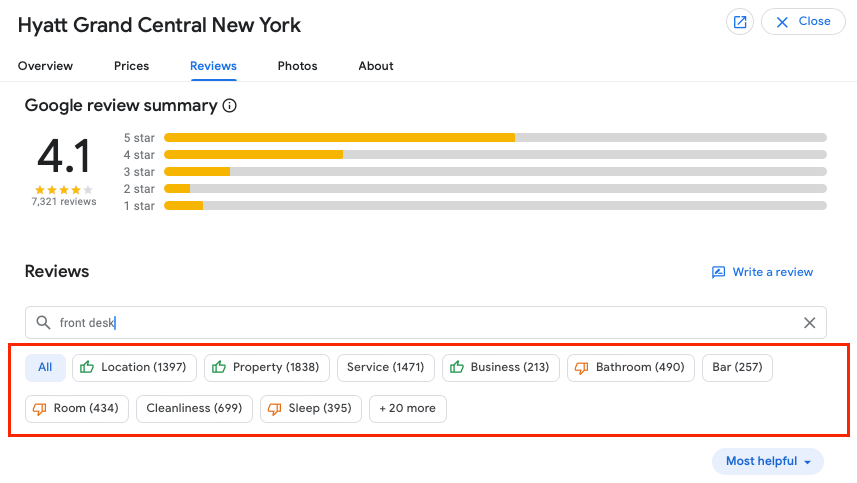Filter reviews by Cleanliness (699)

coord(195,409)
